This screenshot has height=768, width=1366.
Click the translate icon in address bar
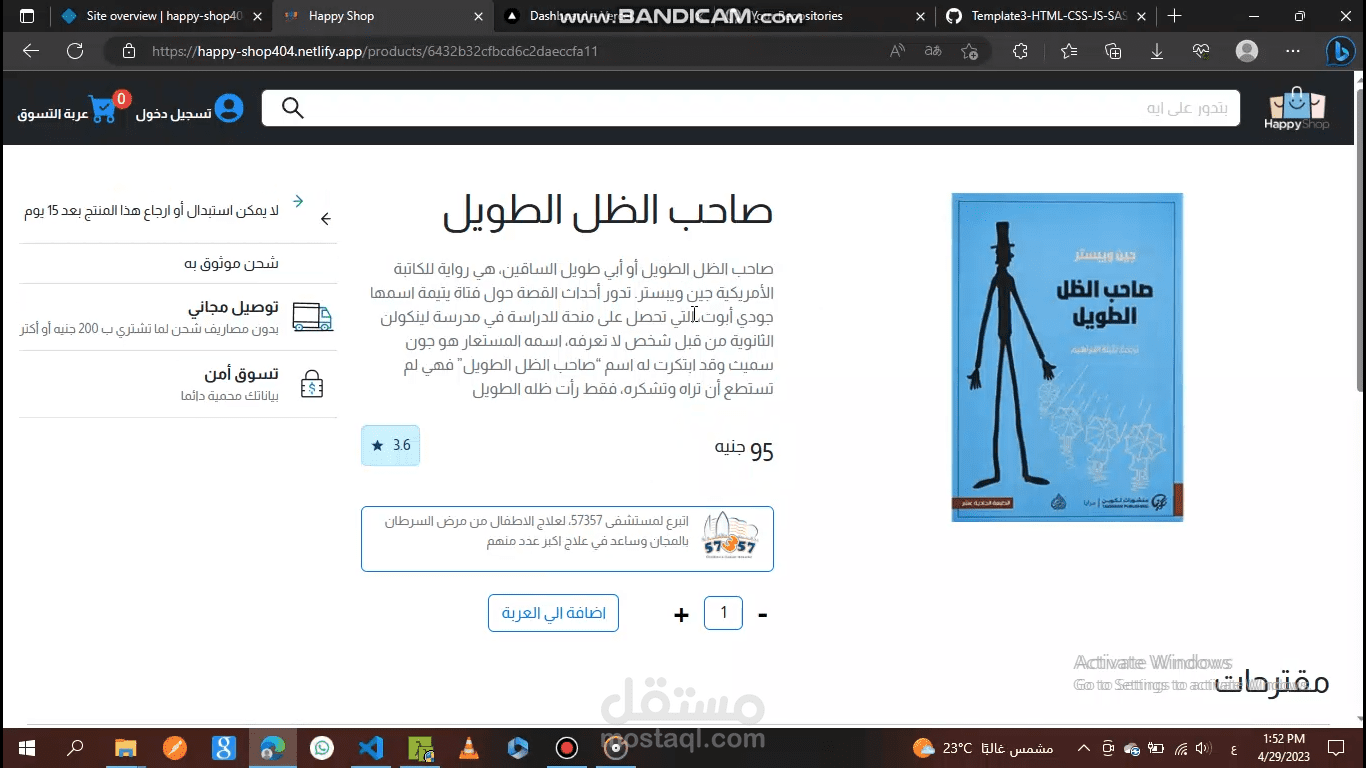click(x=932, y=51)
